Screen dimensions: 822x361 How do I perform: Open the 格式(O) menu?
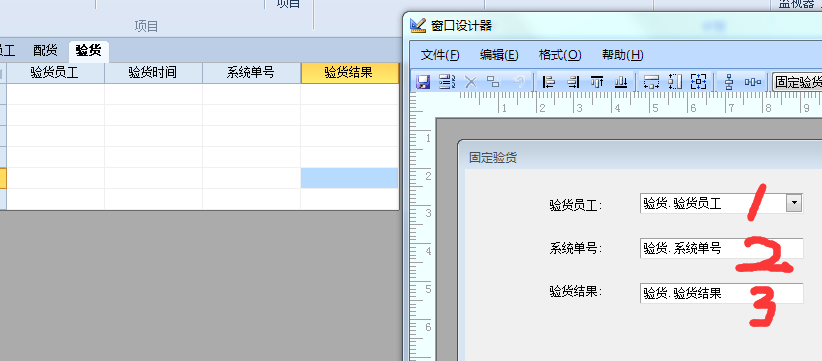[560, 54]
